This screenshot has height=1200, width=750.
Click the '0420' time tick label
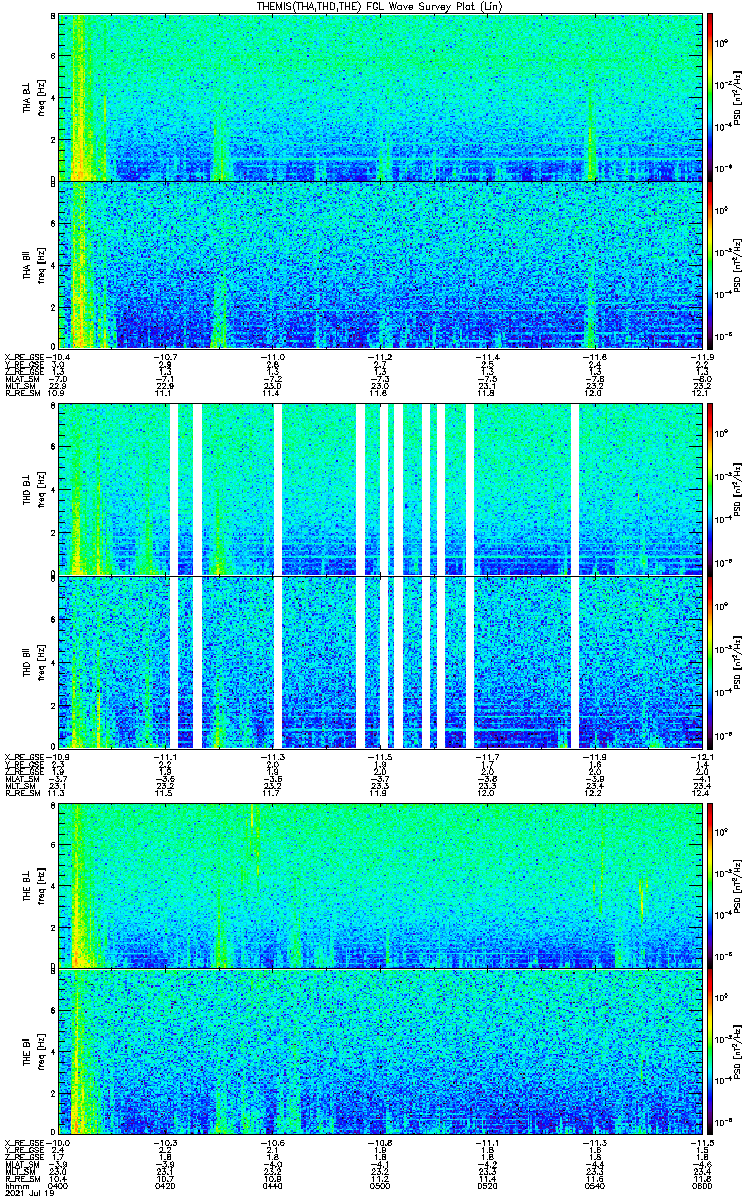[x=166, y=1187]
